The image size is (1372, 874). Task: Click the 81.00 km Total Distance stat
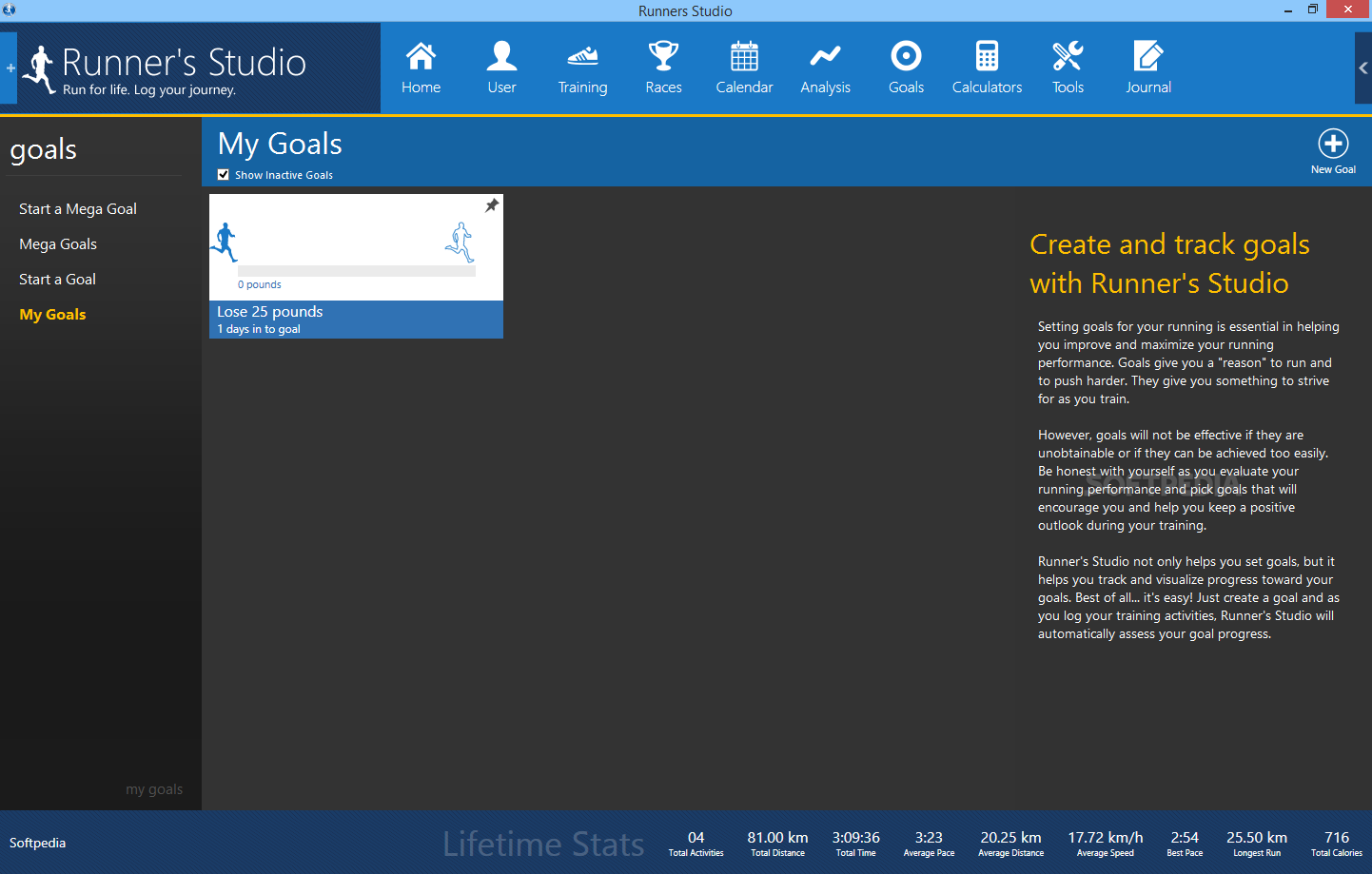point(777,844)
